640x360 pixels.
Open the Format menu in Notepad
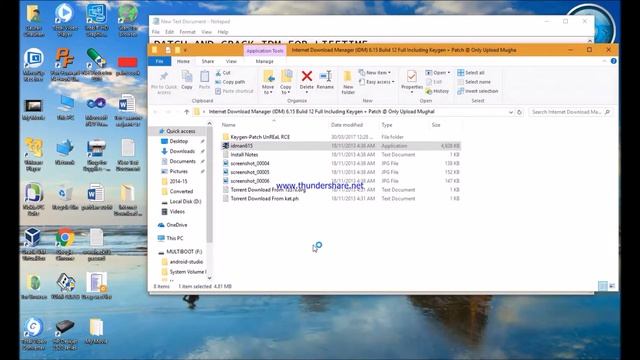pyautogui.click(x=187, y=32)
